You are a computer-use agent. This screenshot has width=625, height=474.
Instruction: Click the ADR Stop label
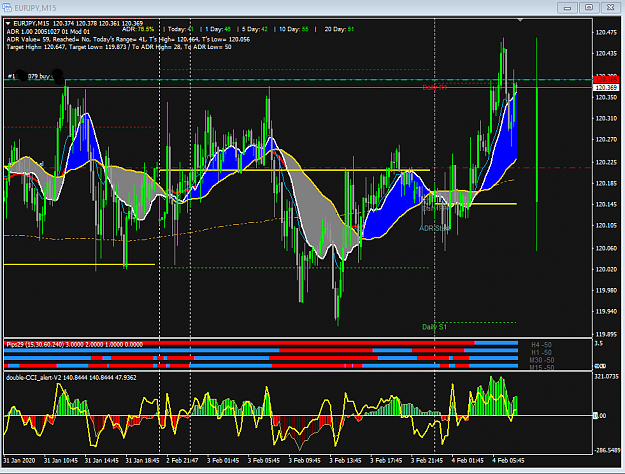pyautogui.click(x=434, y=228)
